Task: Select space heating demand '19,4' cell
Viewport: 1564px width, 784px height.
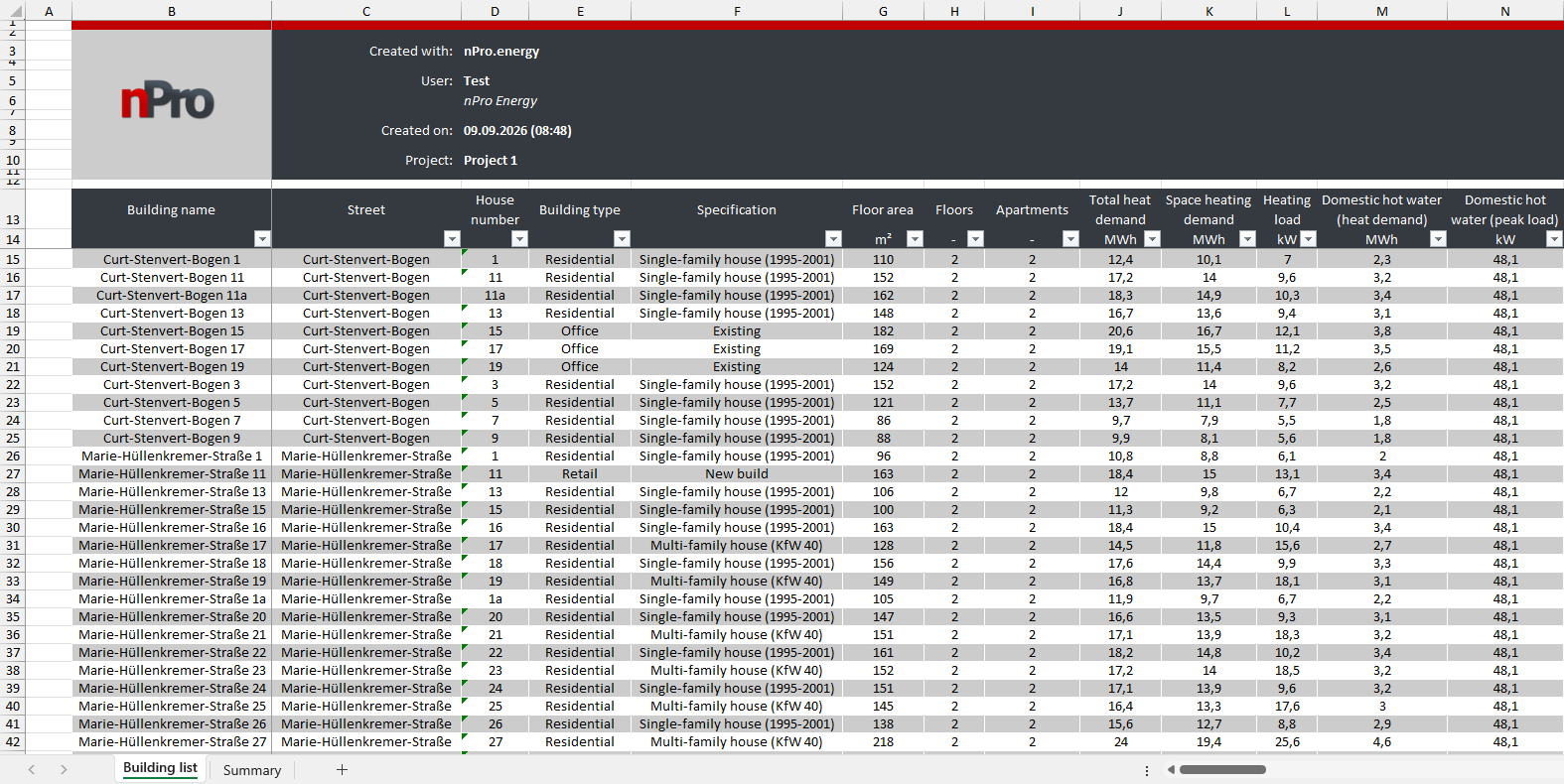Action: coord(1209,741)
